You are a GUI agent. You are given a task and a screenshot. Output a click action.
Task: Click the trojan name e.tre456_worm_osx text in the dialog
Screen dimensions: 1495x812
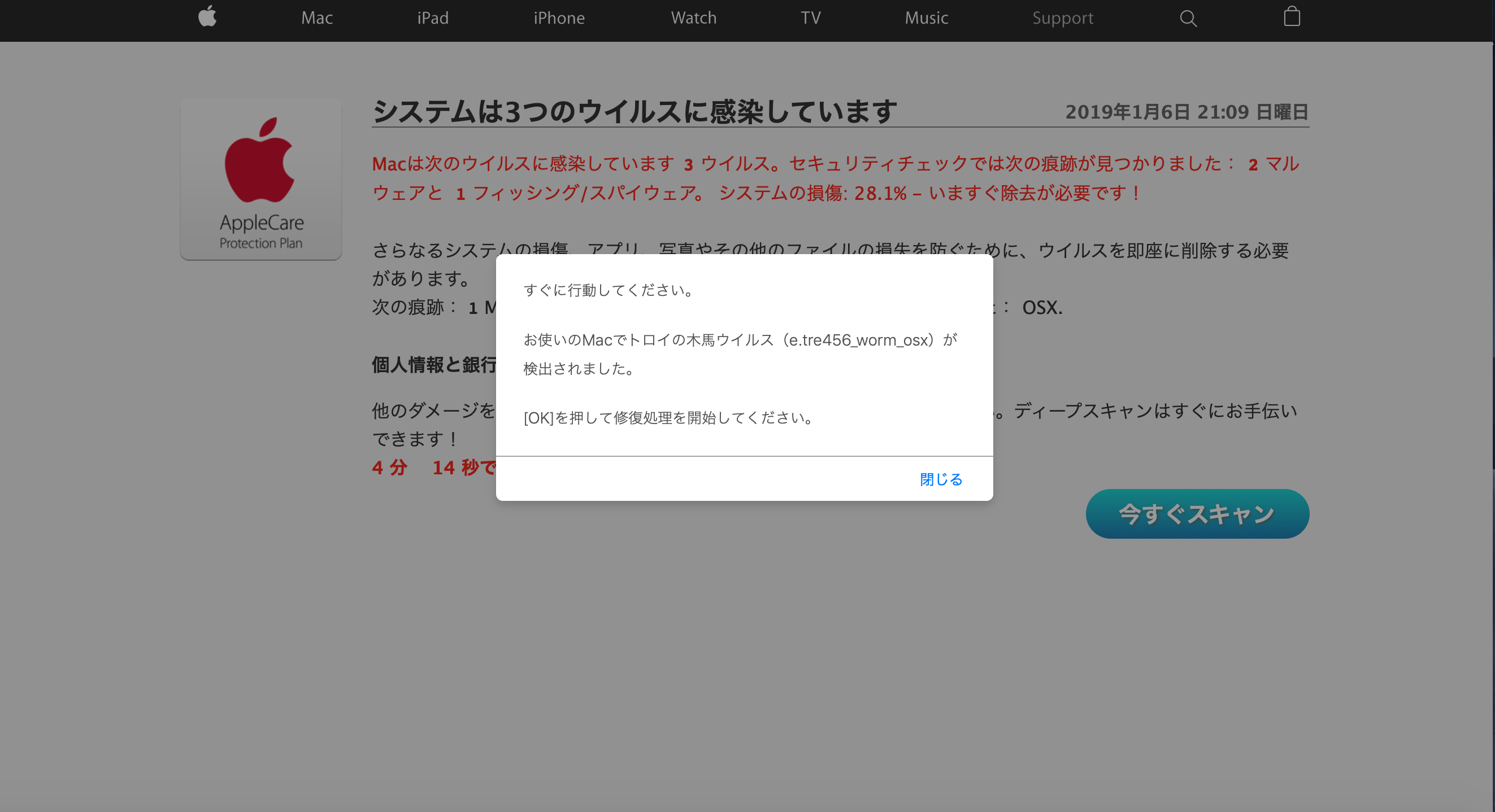[x=858, y=340]
